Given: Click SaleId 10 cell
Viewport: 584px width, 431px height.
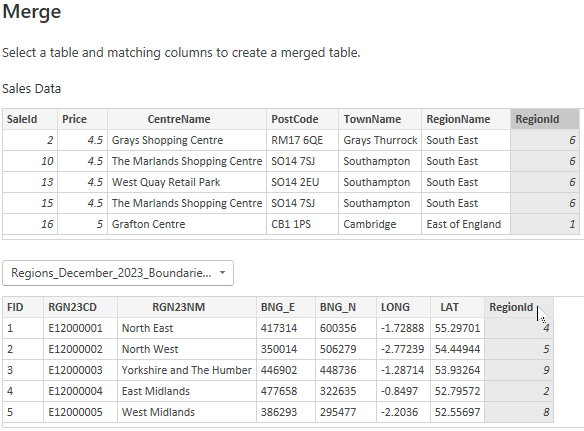Looking at the screenshot, I should pos(30,161).
